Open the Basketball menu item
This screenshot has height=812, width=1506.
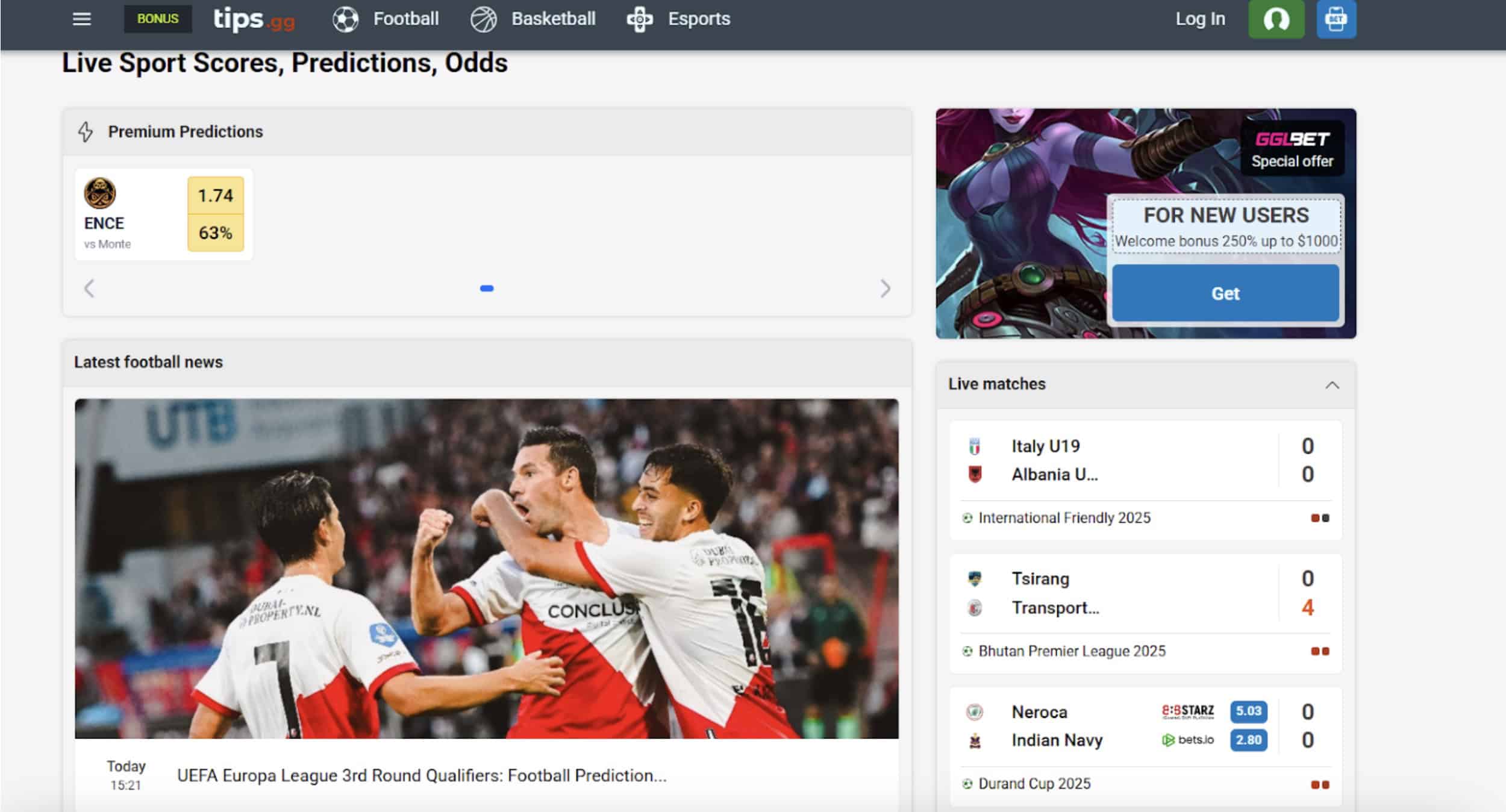point(553,19)
